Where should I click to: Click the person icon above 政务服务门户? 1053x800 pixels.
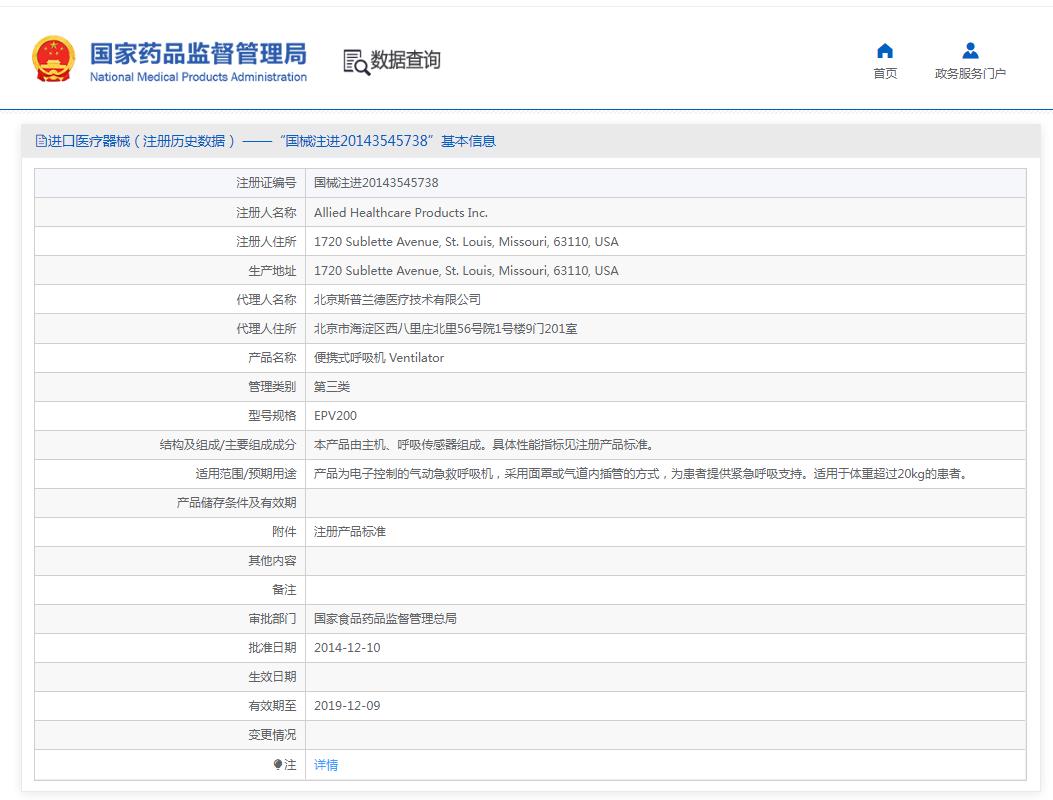coord(969,48)
